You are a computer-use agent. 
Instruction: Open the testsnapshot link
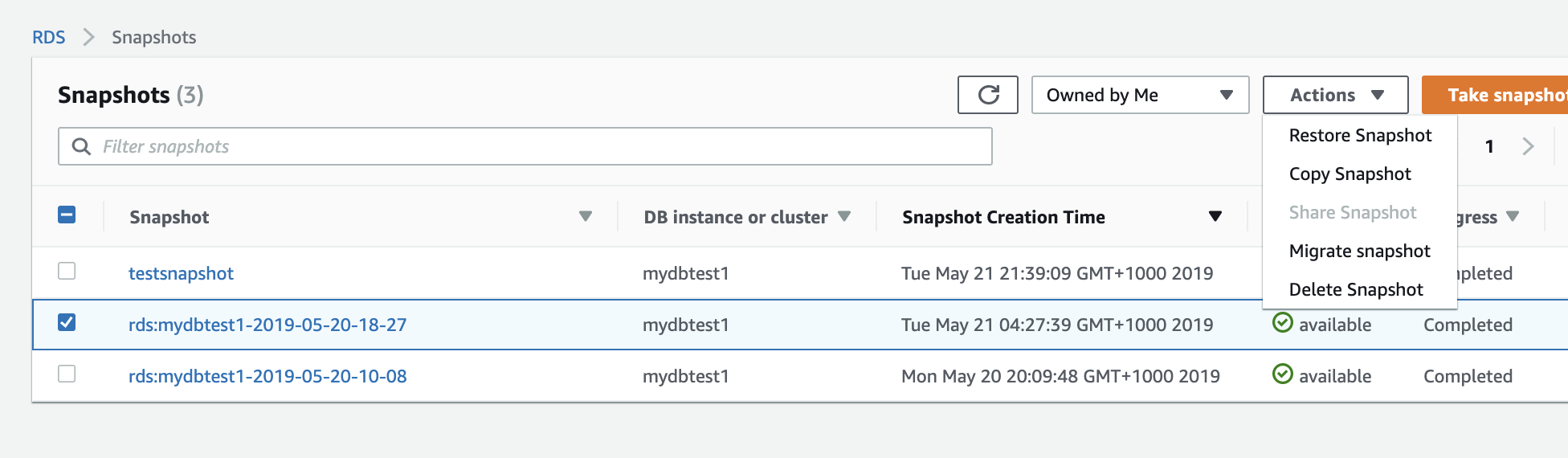point(181,274)
